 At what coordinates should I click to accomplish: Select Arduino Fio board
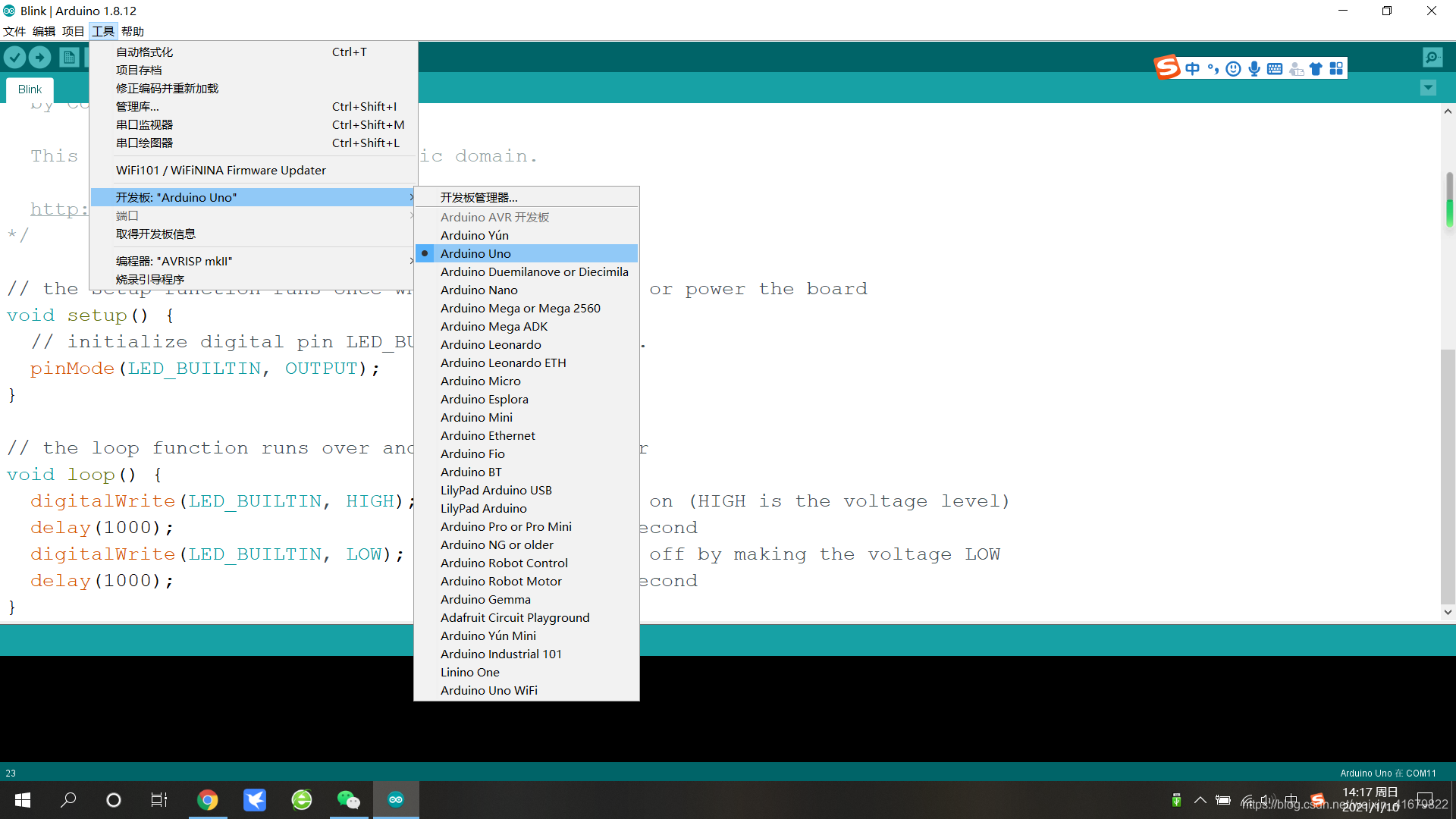[526, 453]
